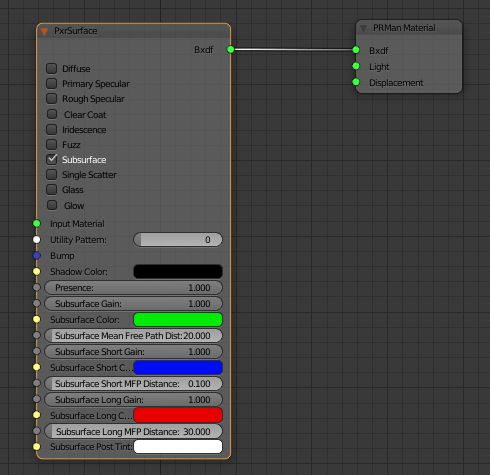Click the Input Material socket

coord(37,223)
